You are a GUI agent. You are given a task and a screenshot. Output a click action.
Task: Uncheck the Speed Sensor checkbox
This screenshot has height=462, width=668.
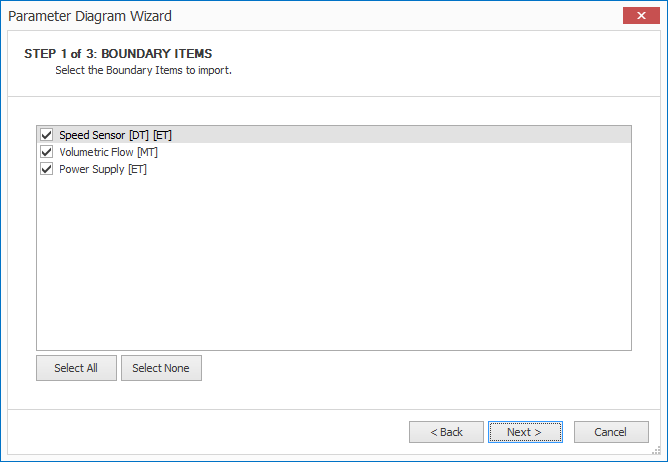[46, 135]
